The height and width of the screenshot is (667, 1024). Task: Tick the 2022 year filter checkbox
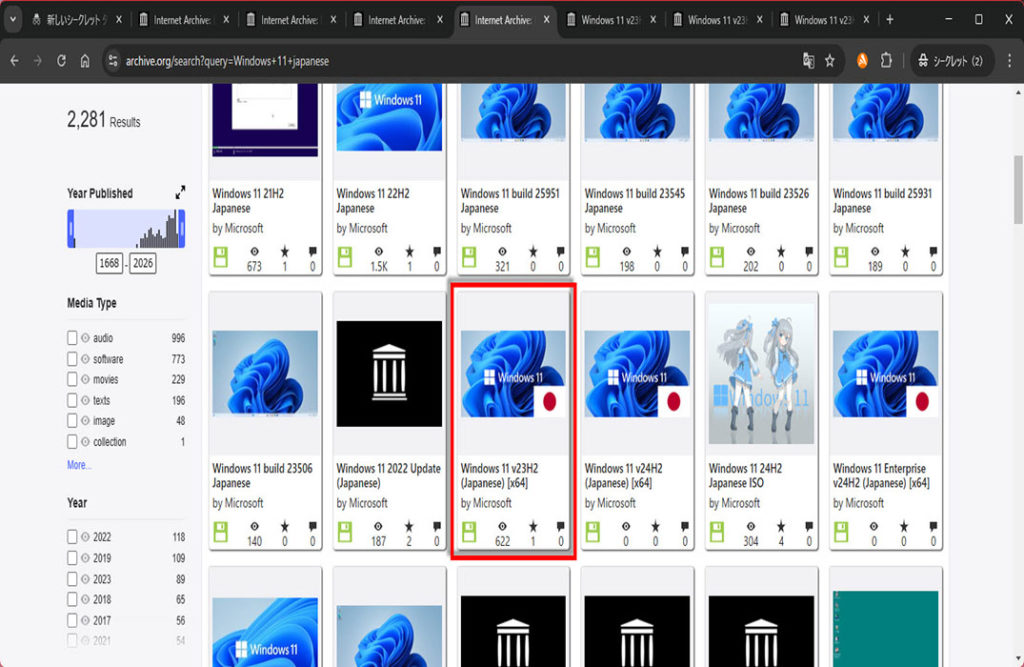(72, 537)
